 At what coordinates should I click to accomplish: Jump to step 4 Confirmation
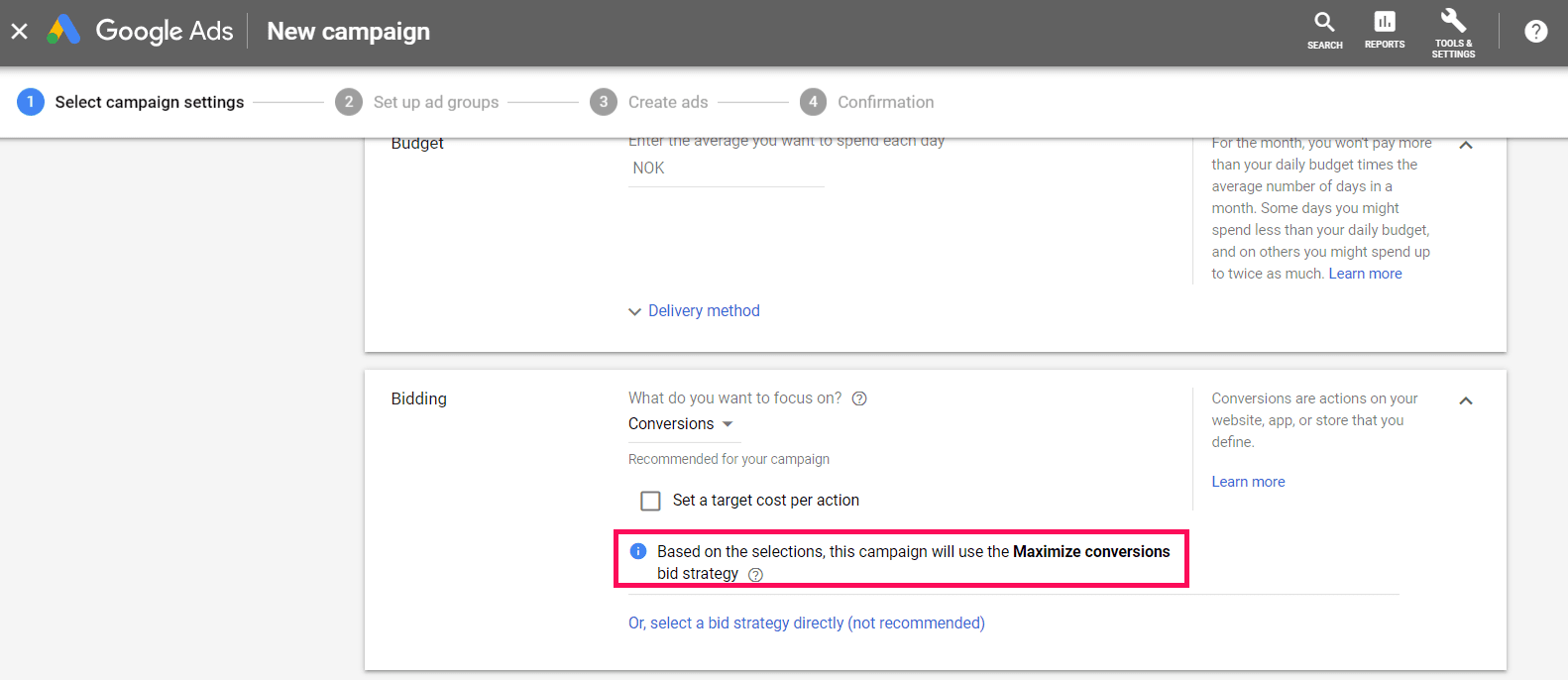coord(867,102)
